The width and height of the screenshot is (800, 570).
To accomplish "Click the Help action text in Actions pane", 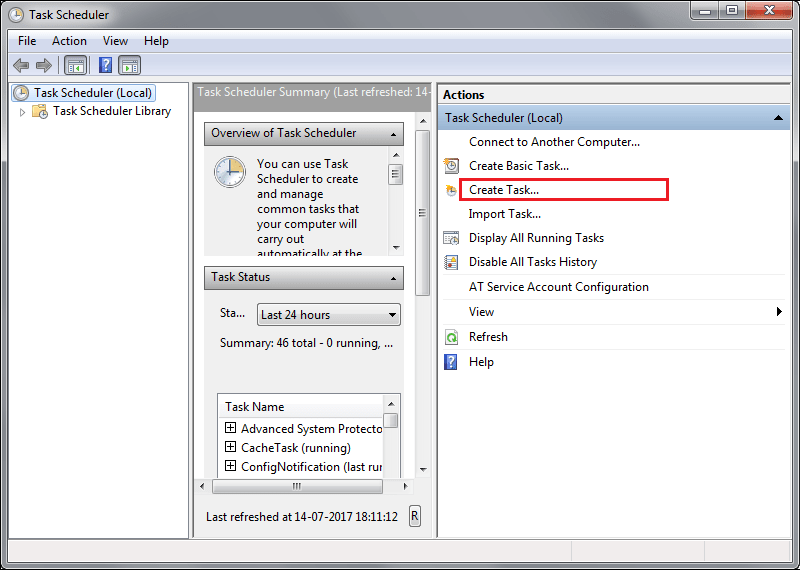I will pos(481,362).
